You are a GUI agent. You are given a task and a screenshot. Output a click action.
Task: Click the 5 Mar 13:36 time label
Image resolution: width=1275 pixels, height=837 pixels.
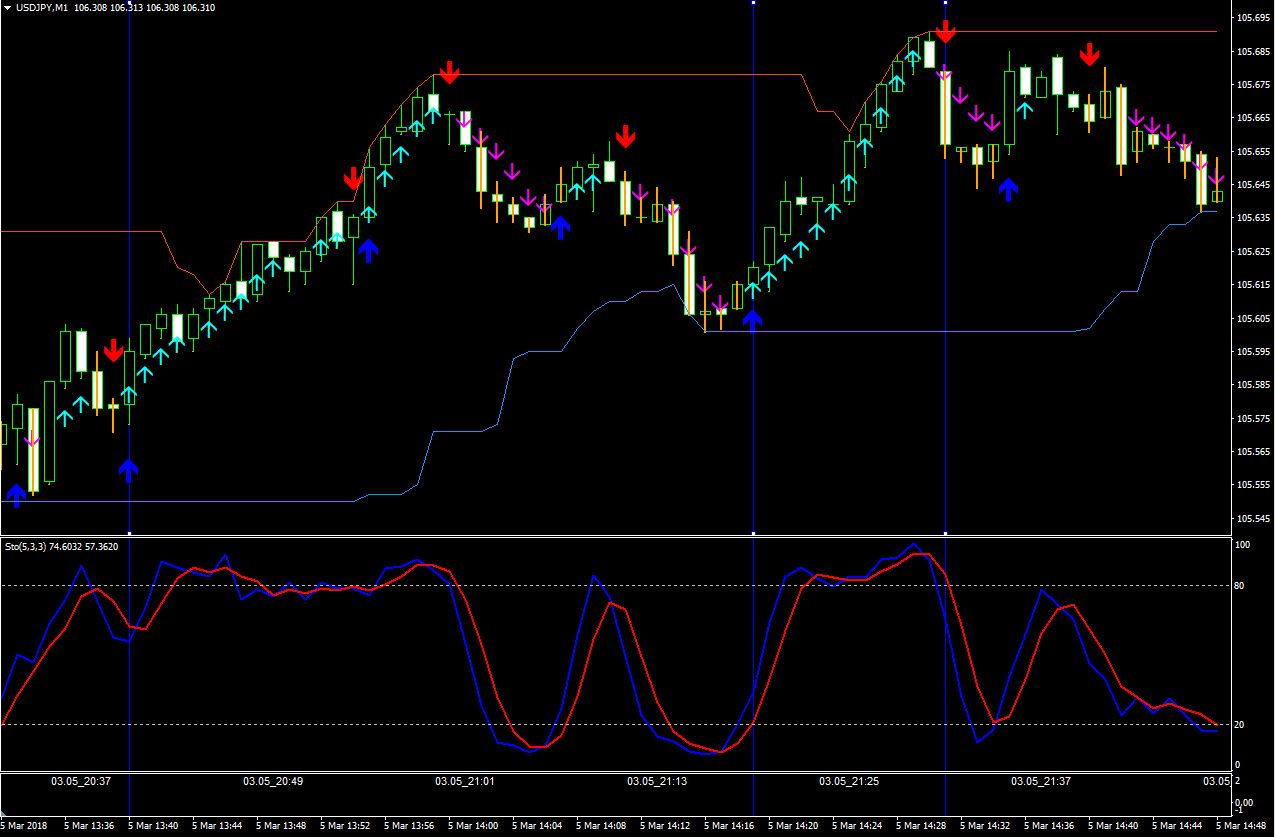90,826
